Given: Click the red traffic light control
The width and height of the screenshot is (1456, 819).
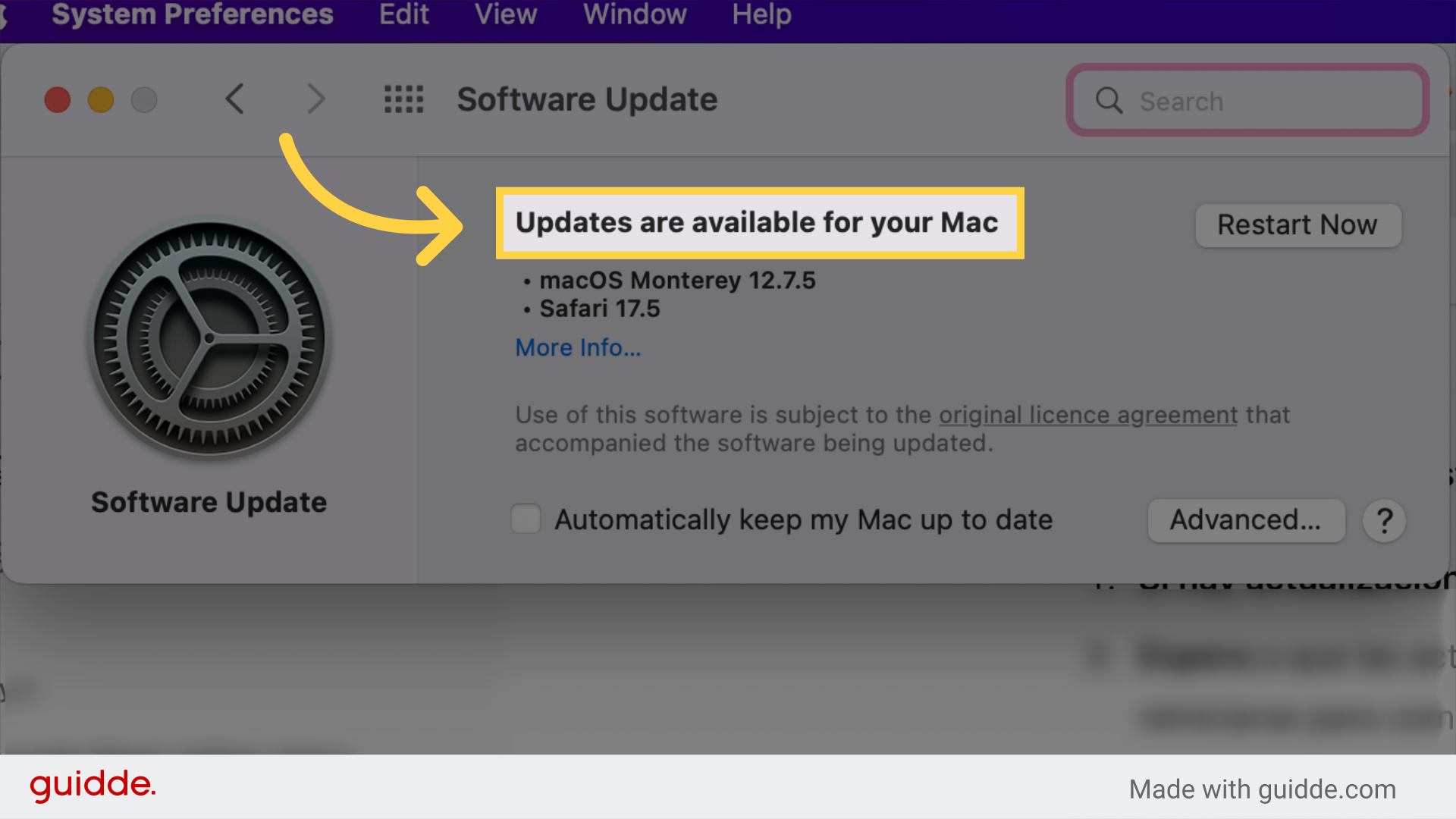Looking at the screenshot, I should click(x=57, y=99).
